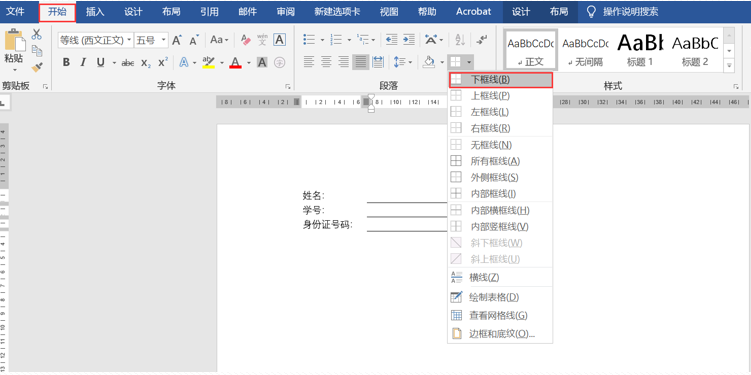This screenshot has height=375, width=751.
Task: Toggle superscript x²
Action: [163, 62]
